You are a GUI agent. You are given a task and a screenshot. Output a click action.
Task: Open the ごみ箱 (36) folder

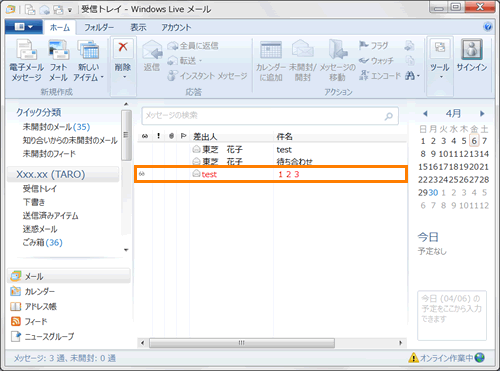click(x=42, y=243)
